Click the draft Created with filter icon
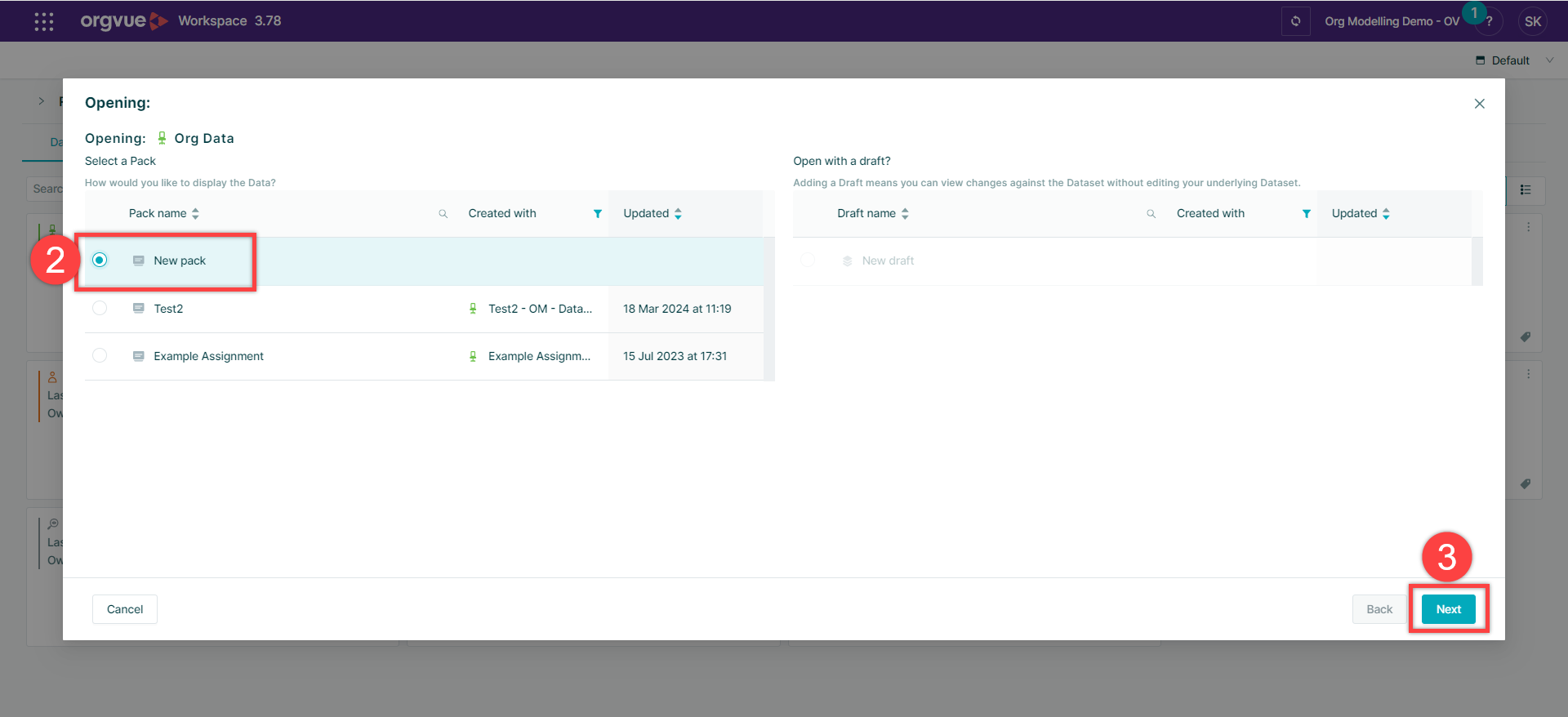The width and height of the screenshot is (1568, 717). point(1307,214)
